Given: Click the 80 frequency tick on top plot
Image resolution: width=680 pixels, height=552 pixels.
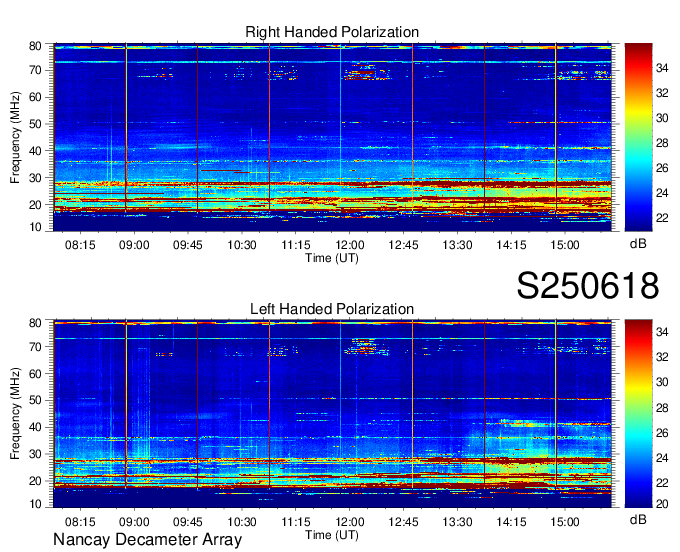Looking at the screenshot, I should pos(35,46).
